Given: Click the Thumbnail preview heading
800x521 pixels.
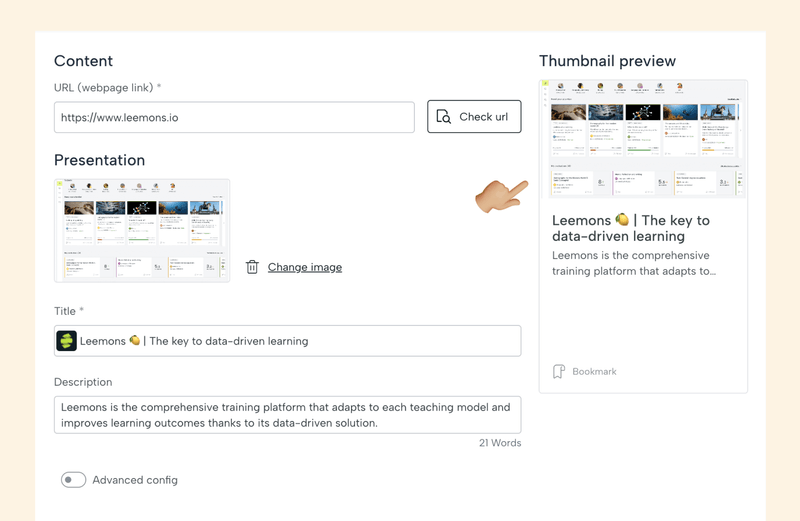Looking at the screenshot, I should pyautogui.click(x=607, y=61).
